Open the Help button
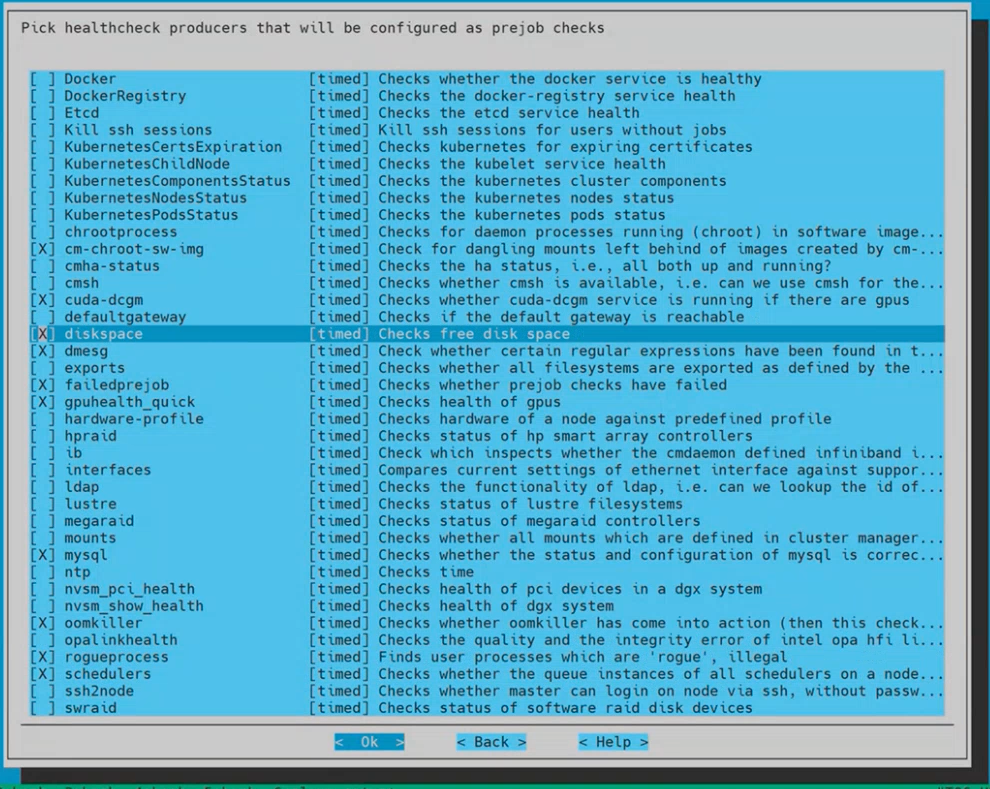The height and width of the screenshot is (789, 990). coord(613,742)
